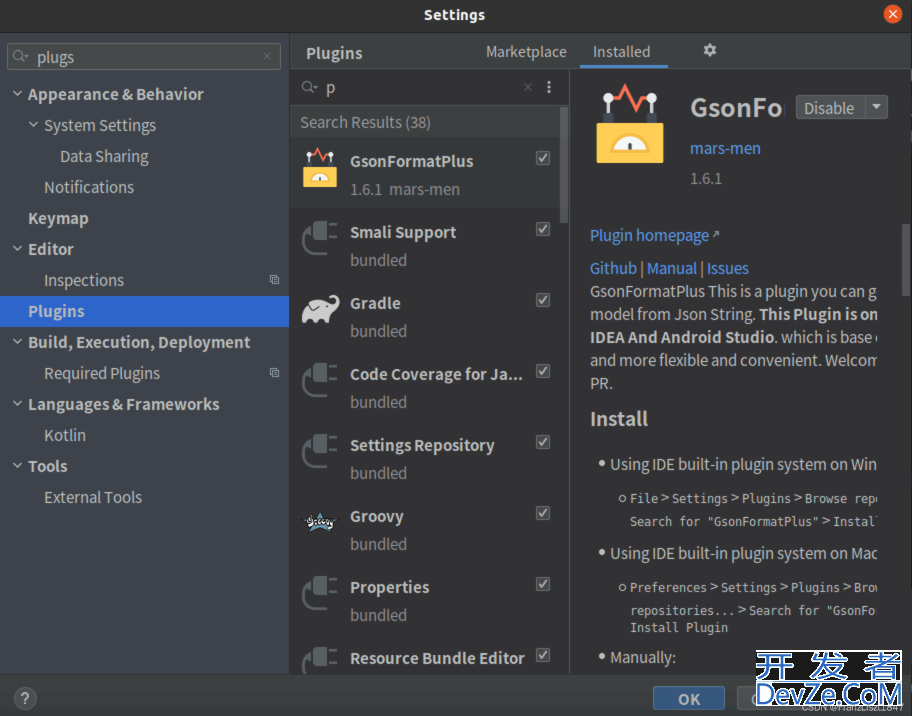Image resolution: width=912 pixels, height=716 pixels.
Task: Clear the plugin search field text
Action: (x=528, y=87)
